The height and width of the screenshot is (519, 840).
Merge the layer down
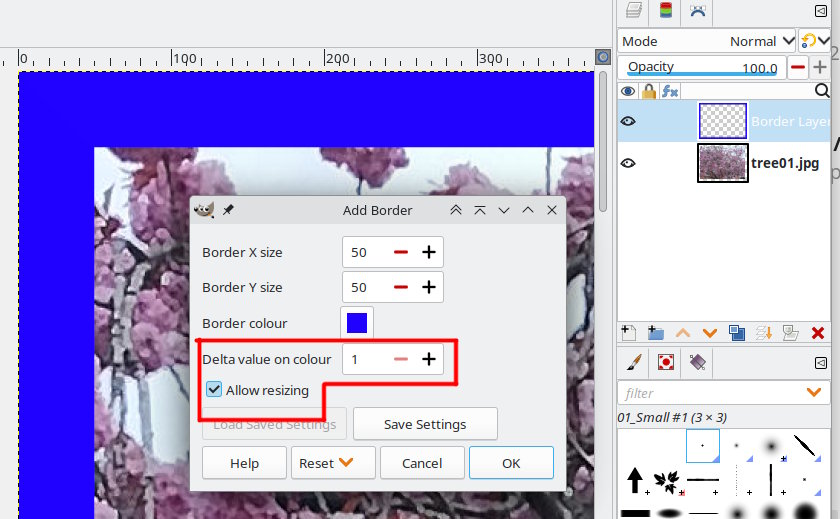point(764,333)
